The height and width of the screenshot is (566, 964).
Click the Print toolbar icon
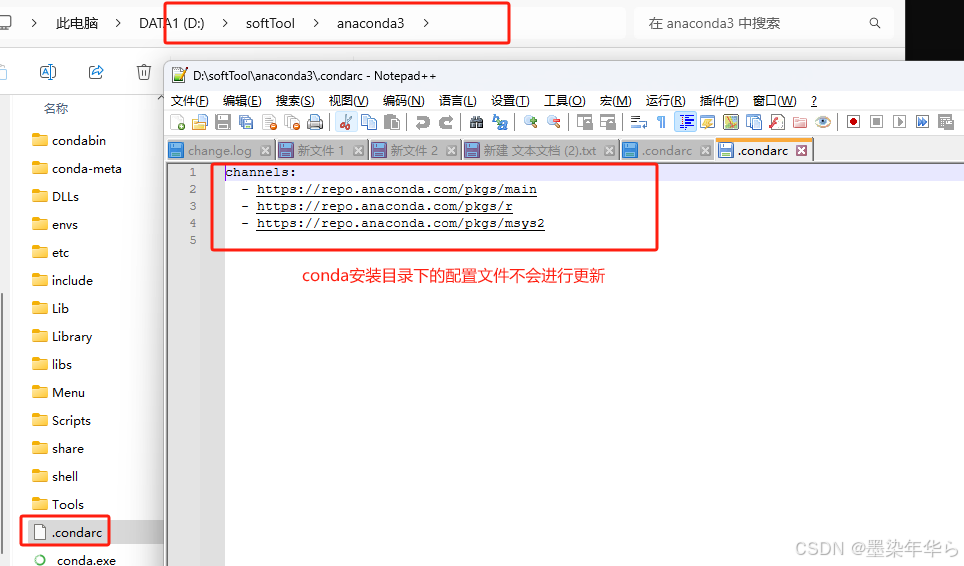(315, 122)
